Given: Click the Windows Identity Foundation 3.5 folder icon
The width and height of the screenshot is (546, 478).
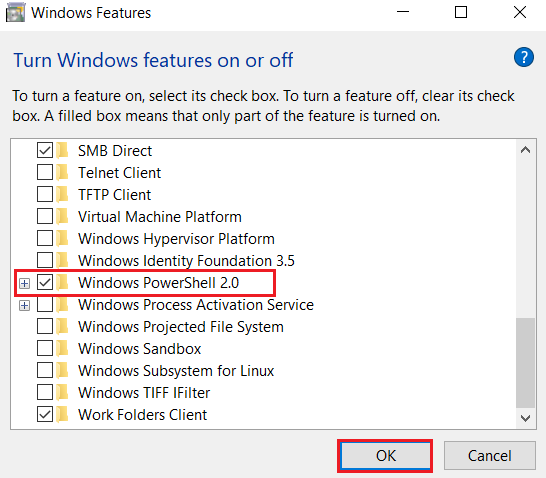Looking at the screenshot, I should click(62, 260).
